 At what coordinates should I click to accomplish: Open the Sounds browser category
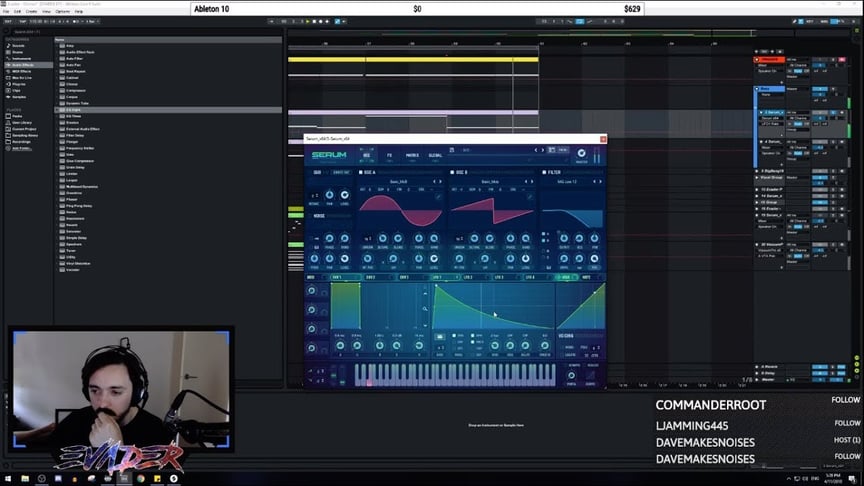coord(19,46)
